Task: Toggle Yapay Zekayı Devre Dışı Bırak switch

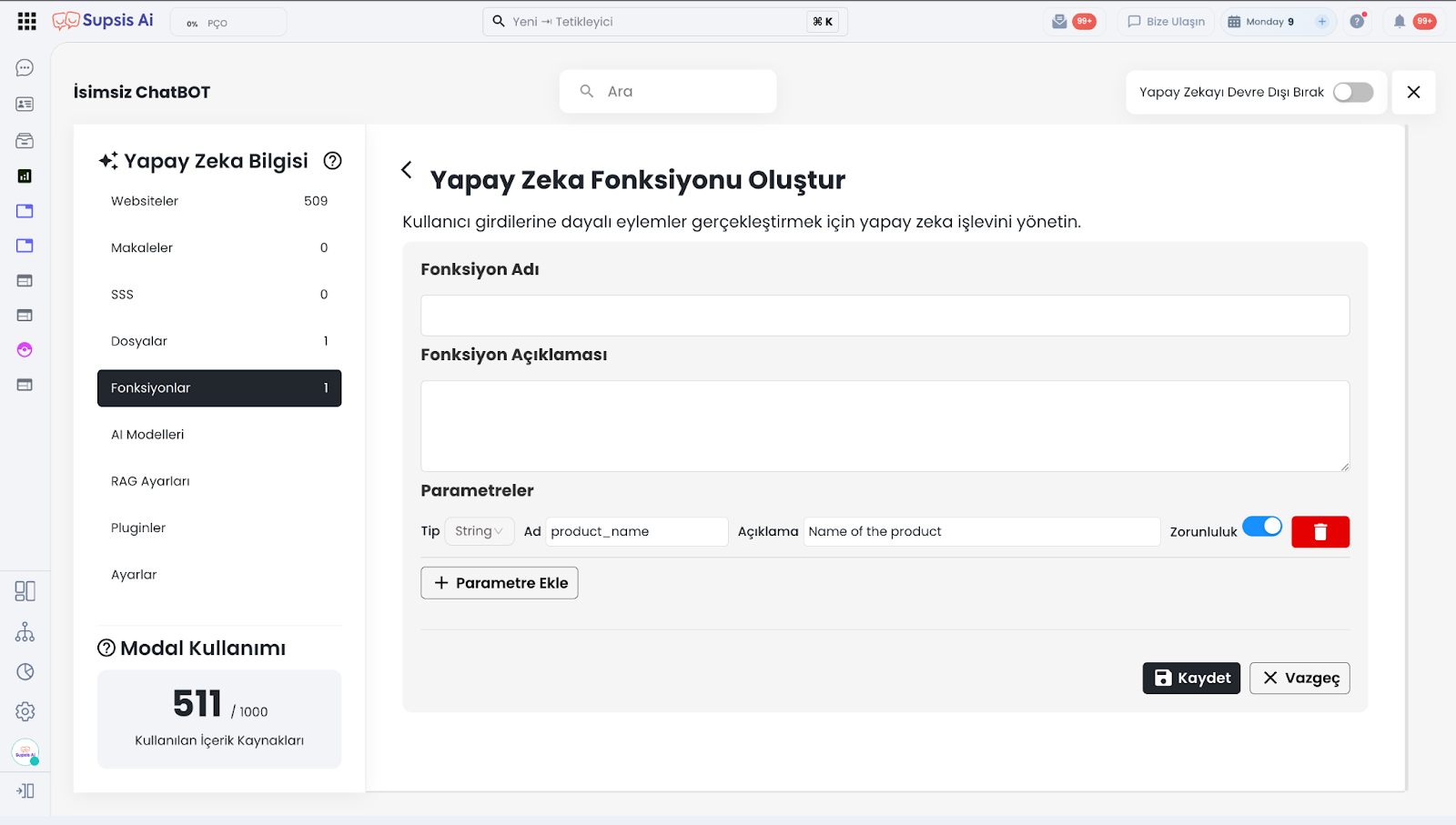Action: [1352, 92]
